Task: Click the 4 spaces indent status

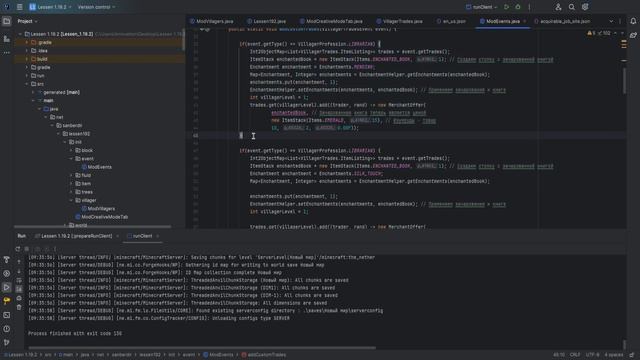Action: point(613,355)
